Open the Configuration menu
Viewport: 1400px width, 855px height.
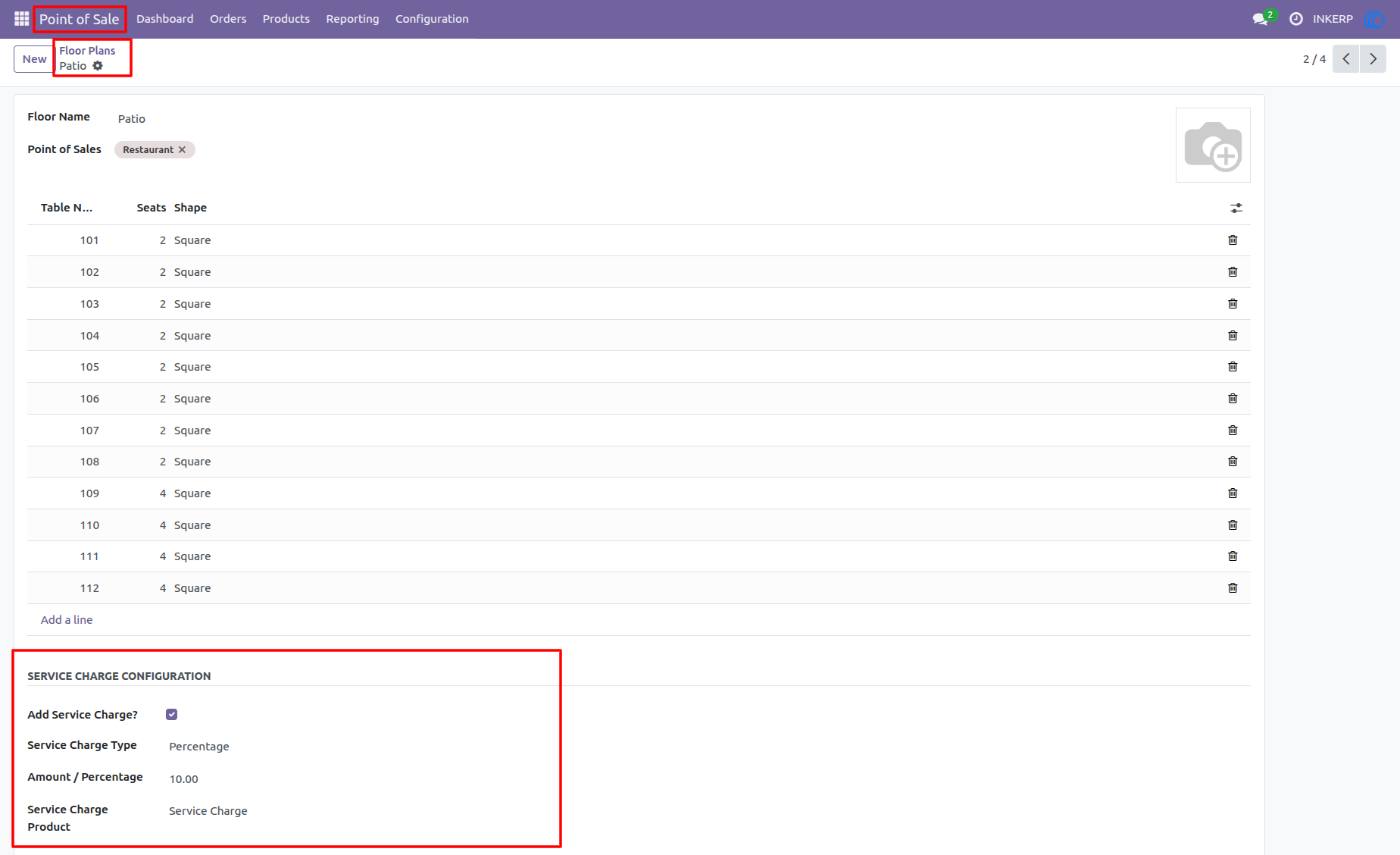(432, 19)
